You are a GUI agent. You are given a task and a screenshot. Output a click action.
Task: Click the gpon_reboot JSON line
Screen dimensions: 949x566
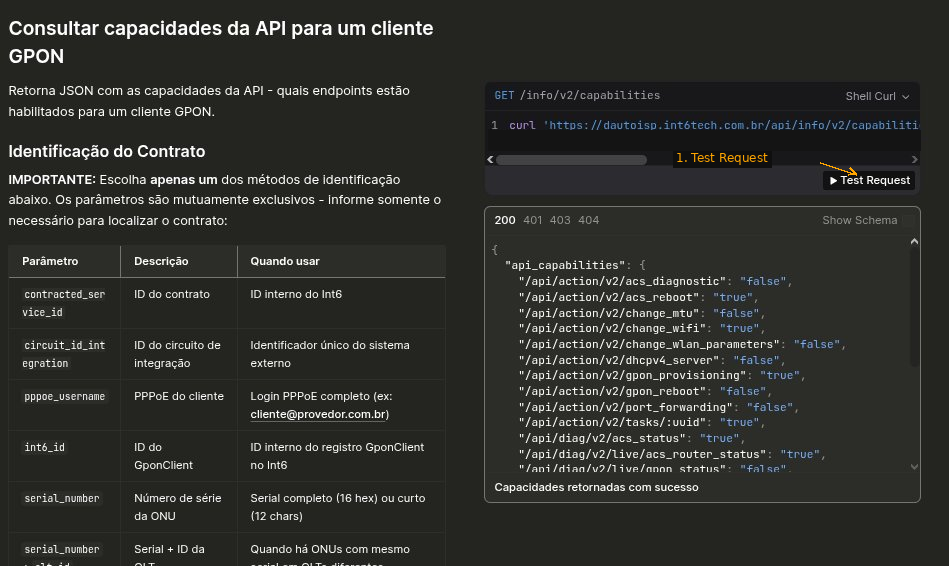[645, 392]
